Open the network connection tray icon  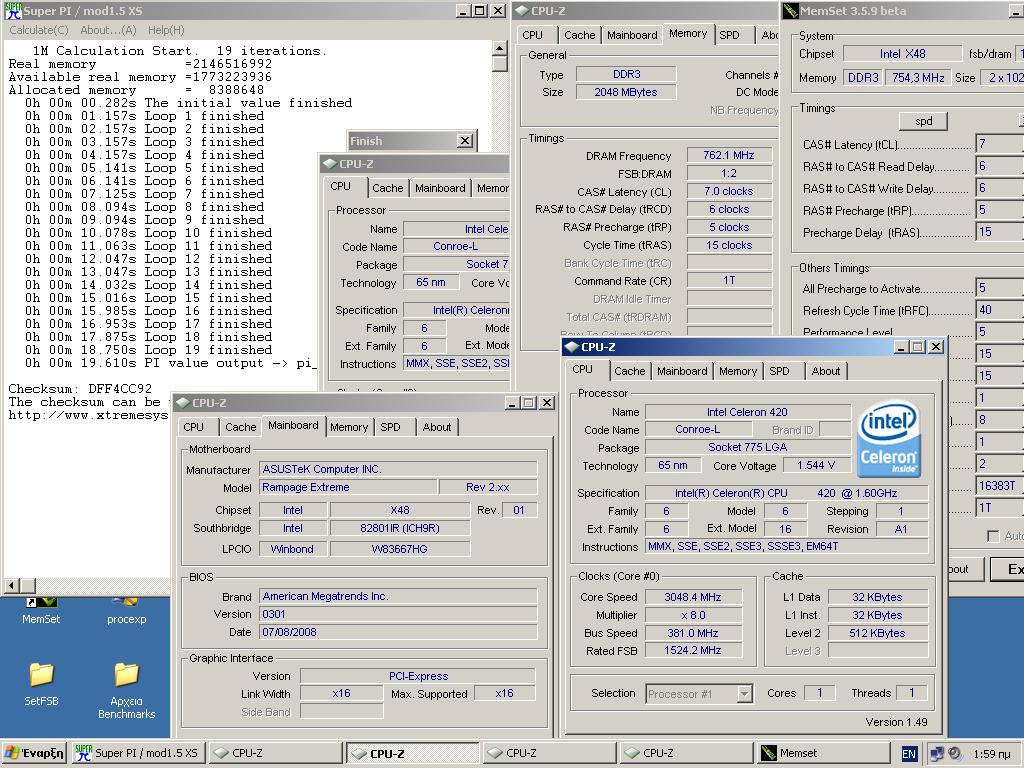936,754
